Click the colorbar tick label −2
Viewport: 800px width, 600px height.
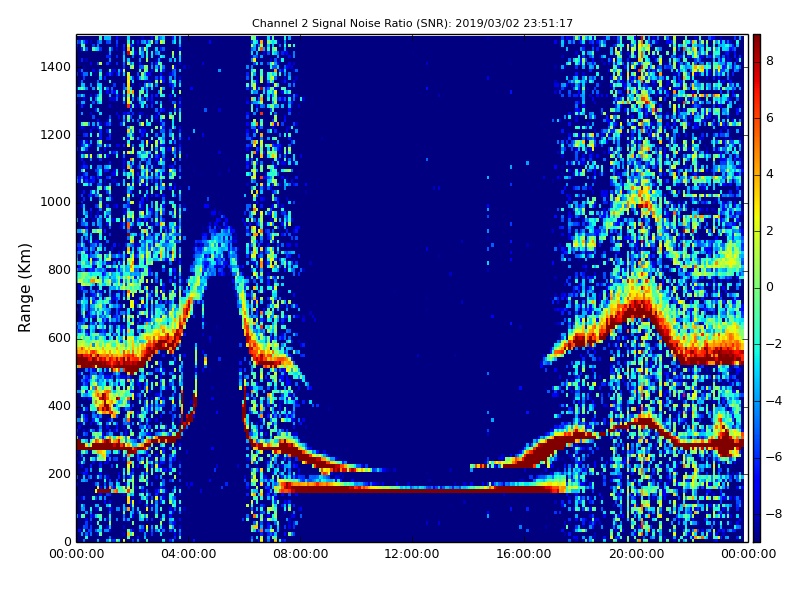[x=774, y=344]
